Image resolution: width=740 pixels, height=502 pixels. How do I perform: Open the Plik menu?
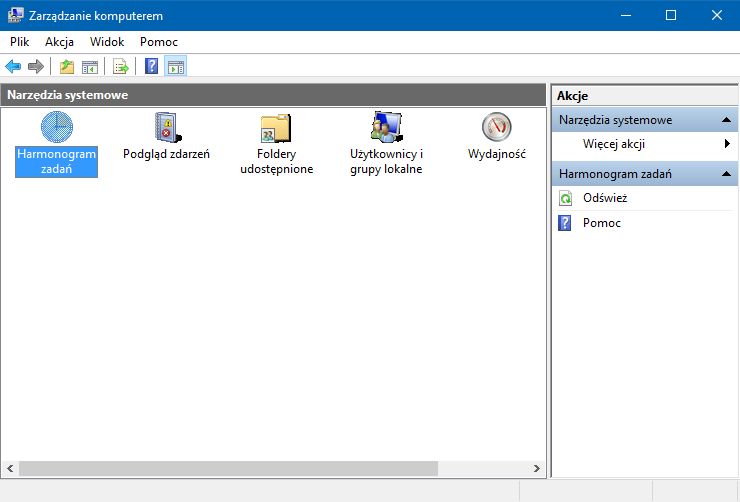coord(19,42)
